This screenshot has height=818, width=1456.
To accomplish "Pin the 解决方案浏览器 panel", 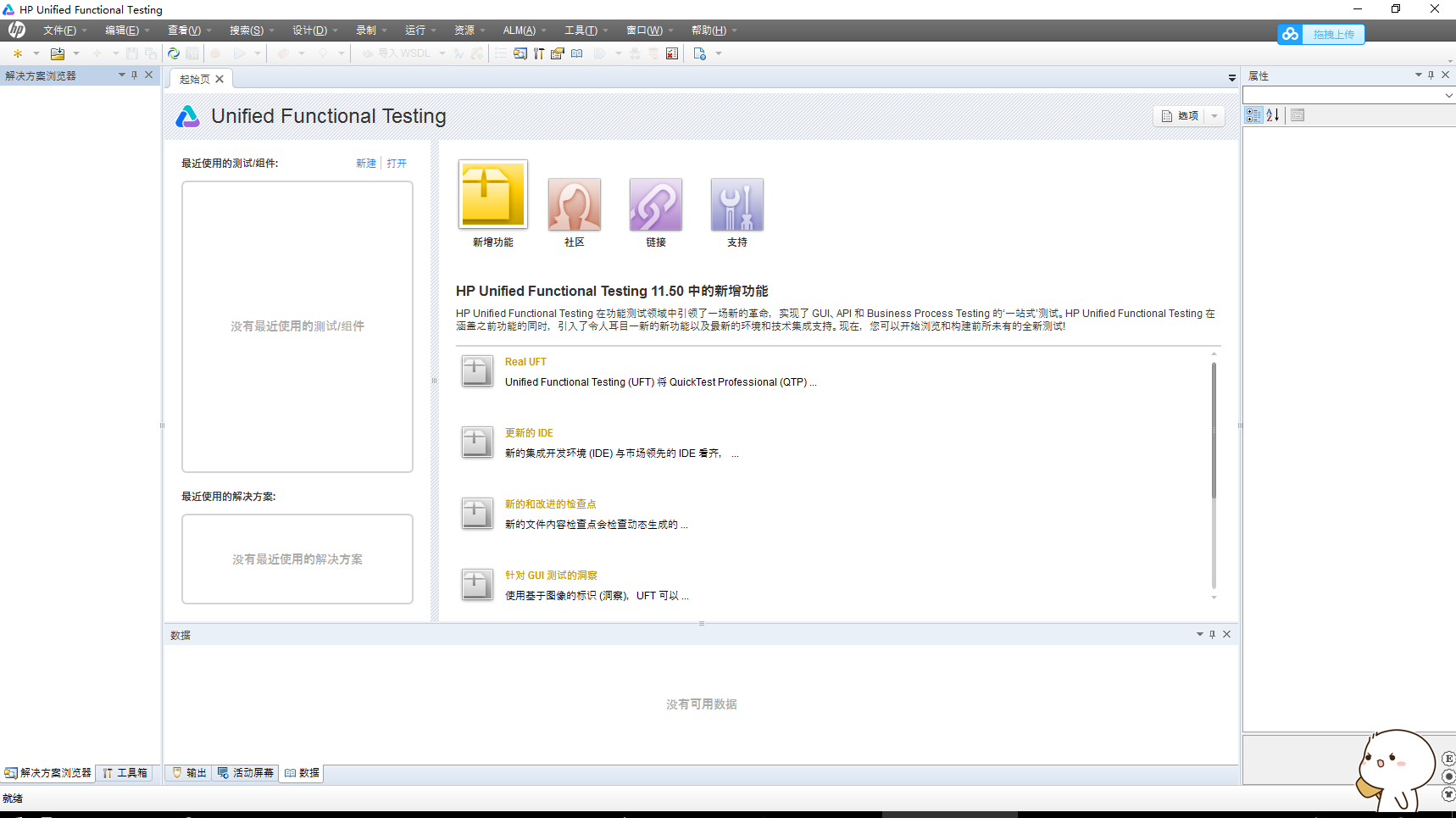I will pos(135,75).
